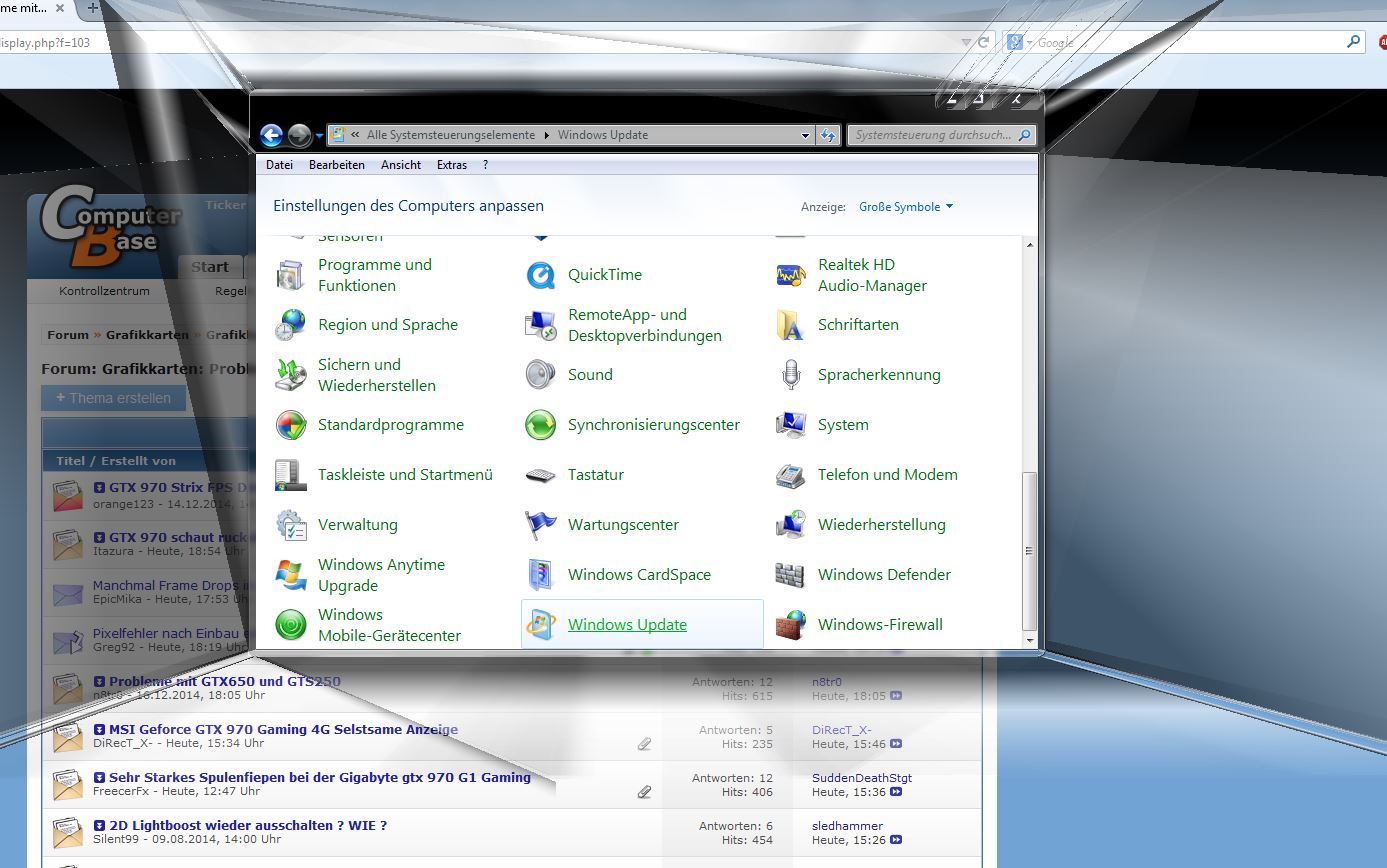Open Windows-Firewall icon
The image size is (1387, 868).
point(791,625)
